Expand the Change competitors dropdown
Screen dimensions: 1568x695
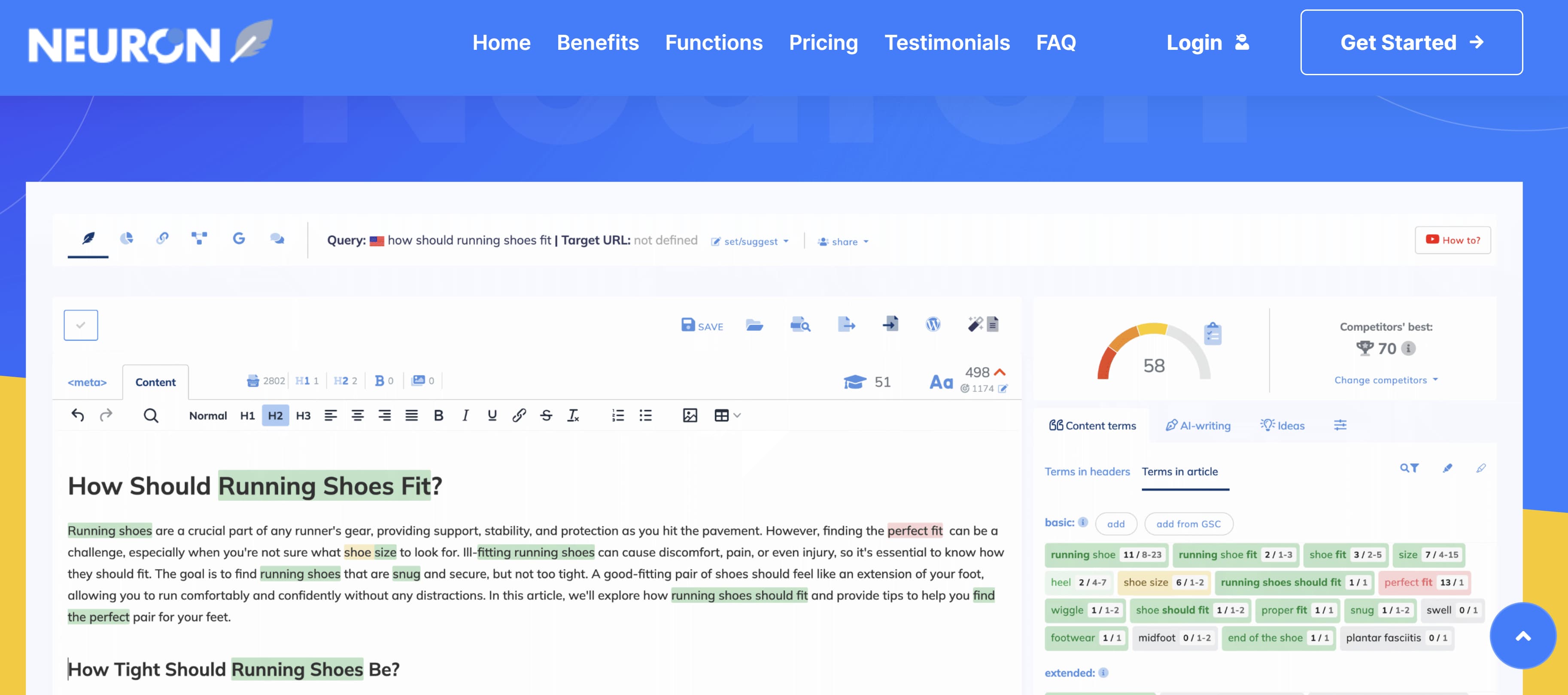1386,380
